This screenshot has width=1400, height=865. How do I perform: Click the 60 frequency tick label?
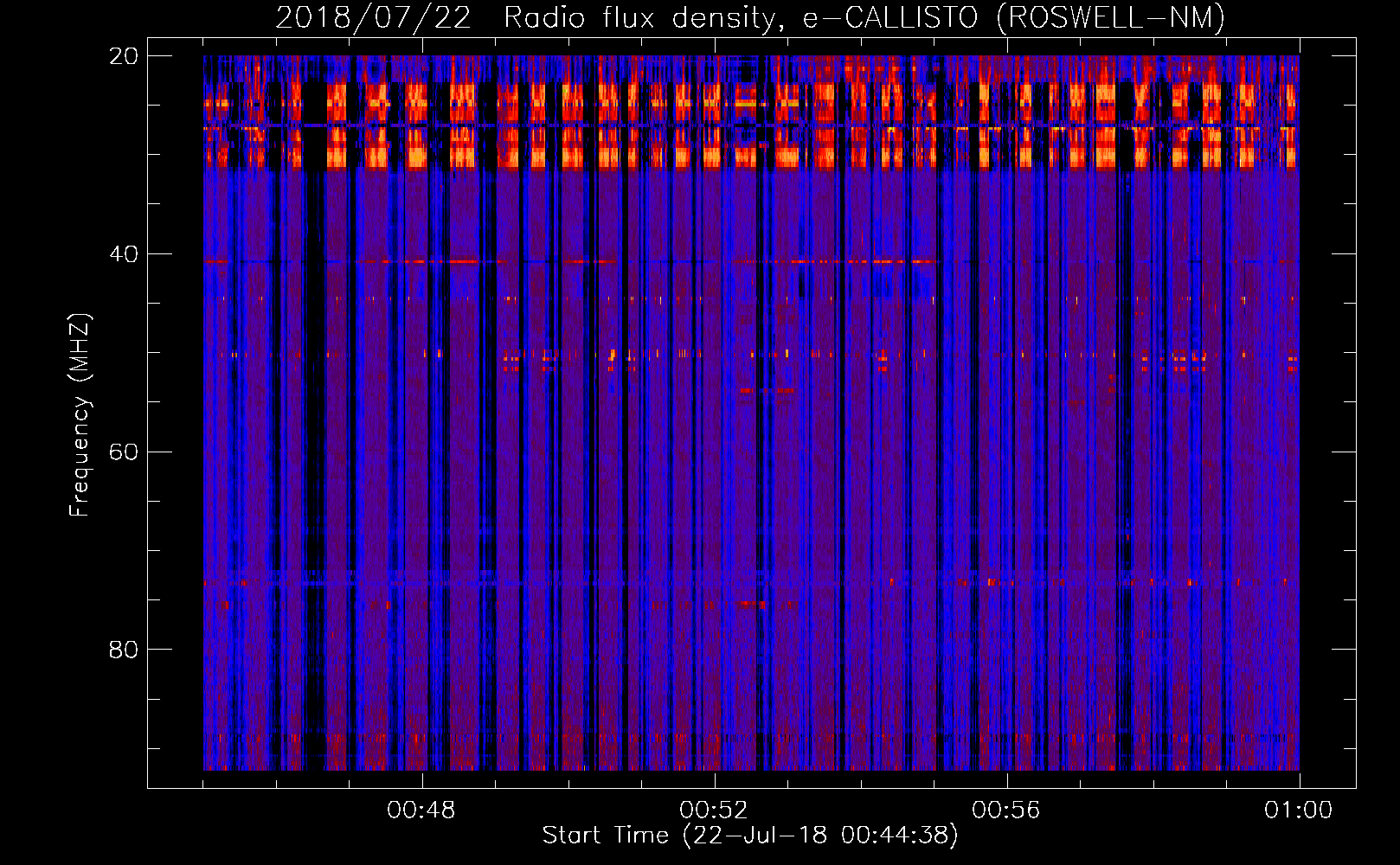(124, 452)
